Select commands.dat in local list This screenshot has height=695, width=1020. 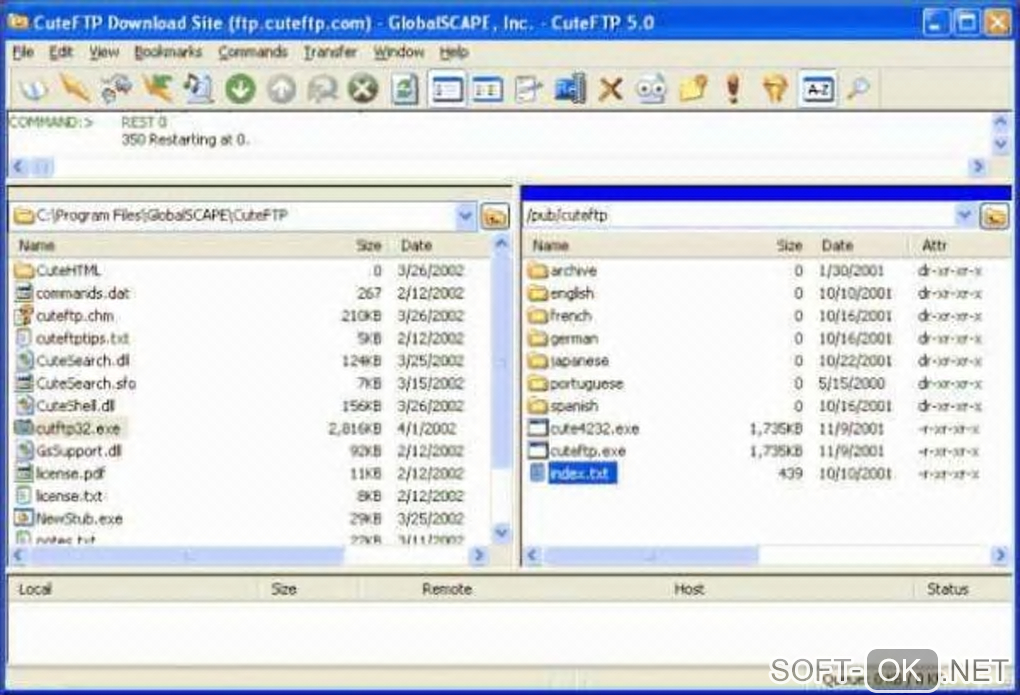click(x=73, y=293)
